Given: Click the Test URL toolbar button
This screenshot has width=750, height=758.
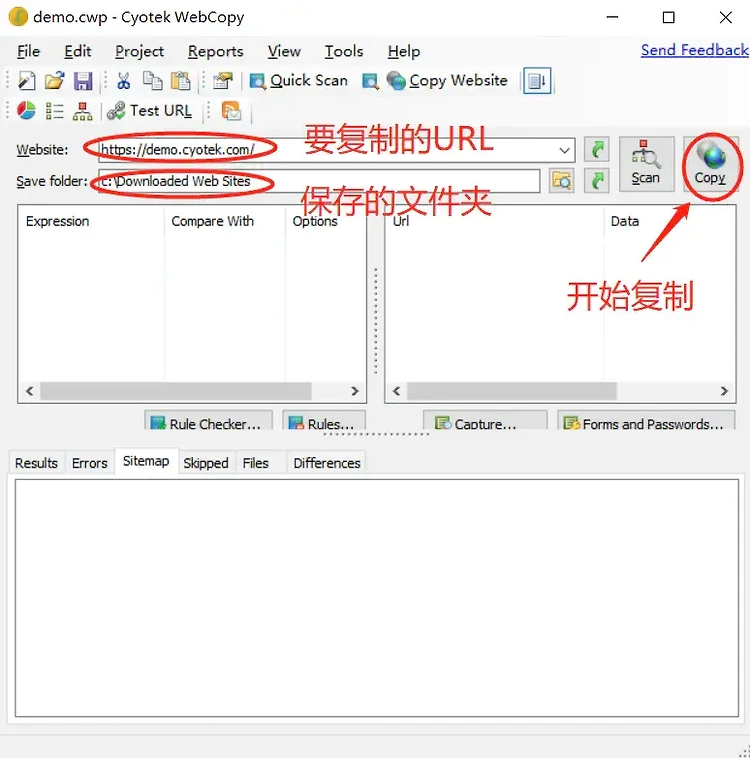Looking at the screenshot, I should pos(149,111).
